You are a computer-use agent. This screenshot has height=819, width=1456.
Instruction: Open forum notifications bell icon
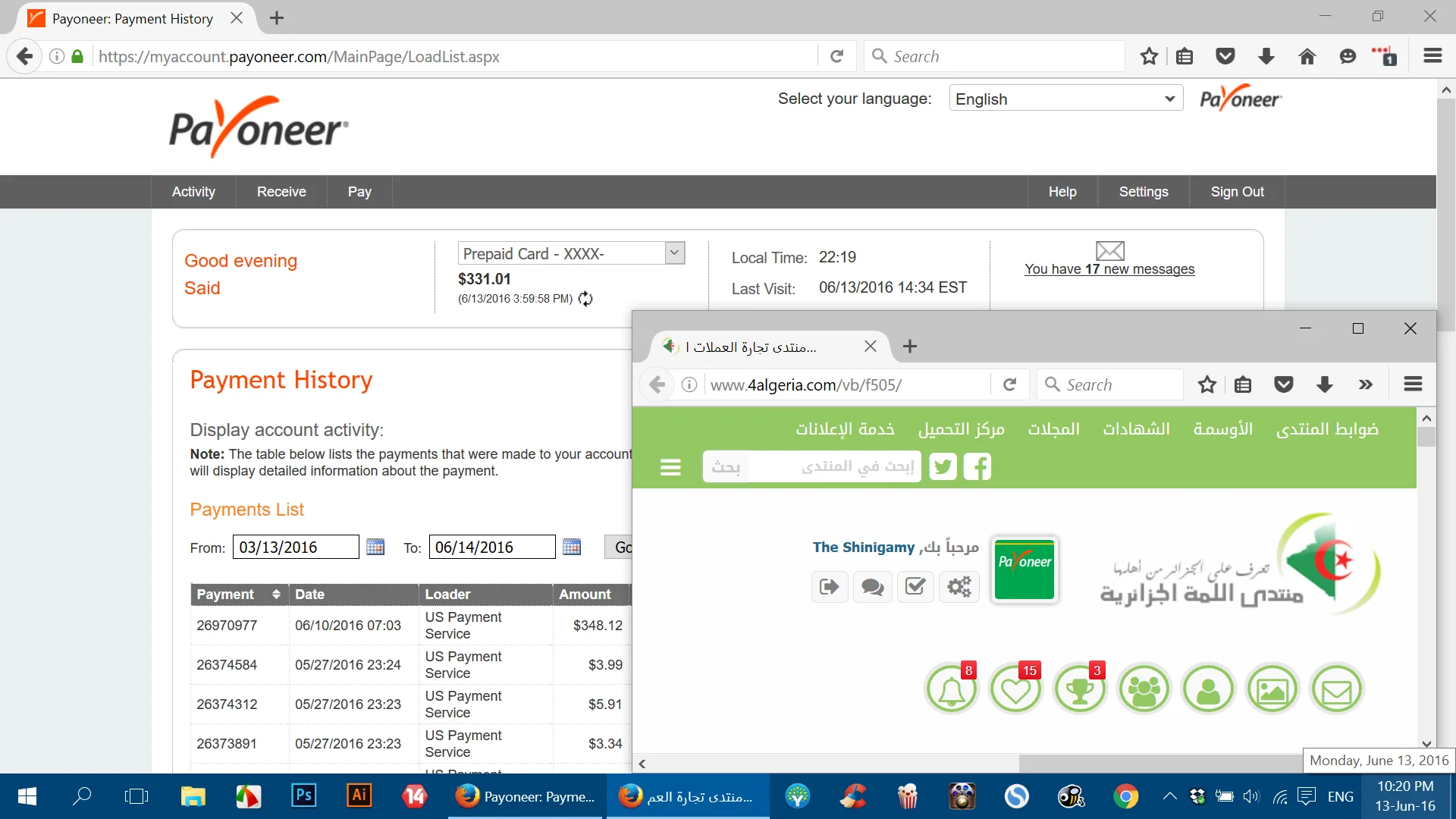(x=952, y=689)
